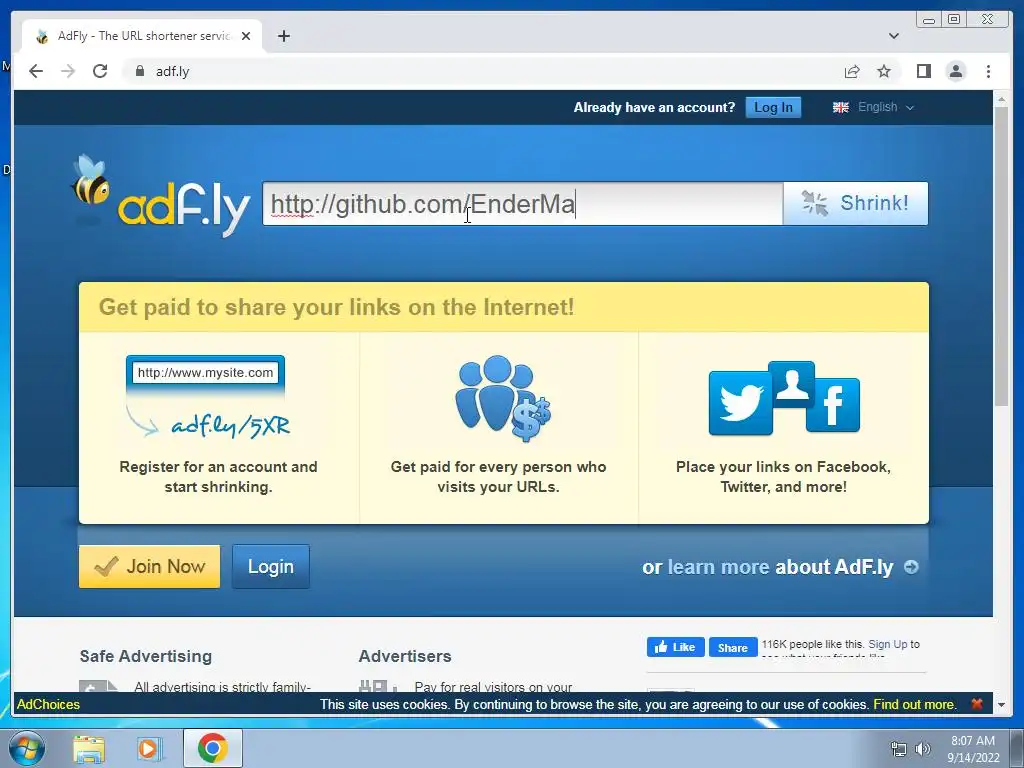The width and height of the screenshot is (1024, 768).
Task: Select the AdFly URL shortener tab
Action: [142, 36]
